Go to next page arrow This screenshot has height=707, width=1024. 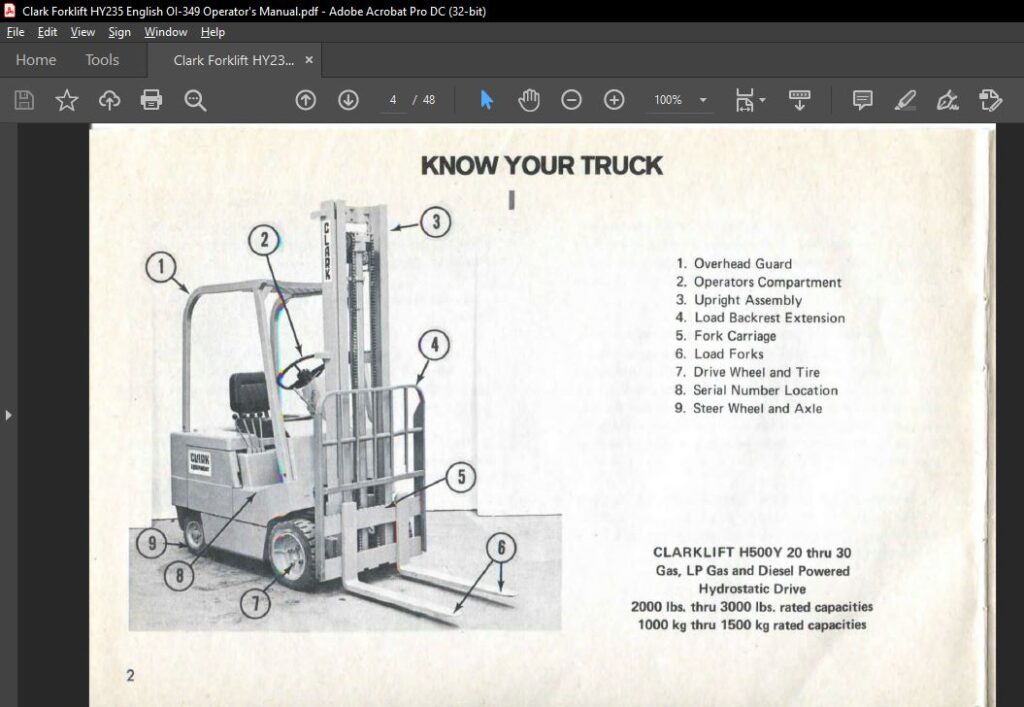348,100
